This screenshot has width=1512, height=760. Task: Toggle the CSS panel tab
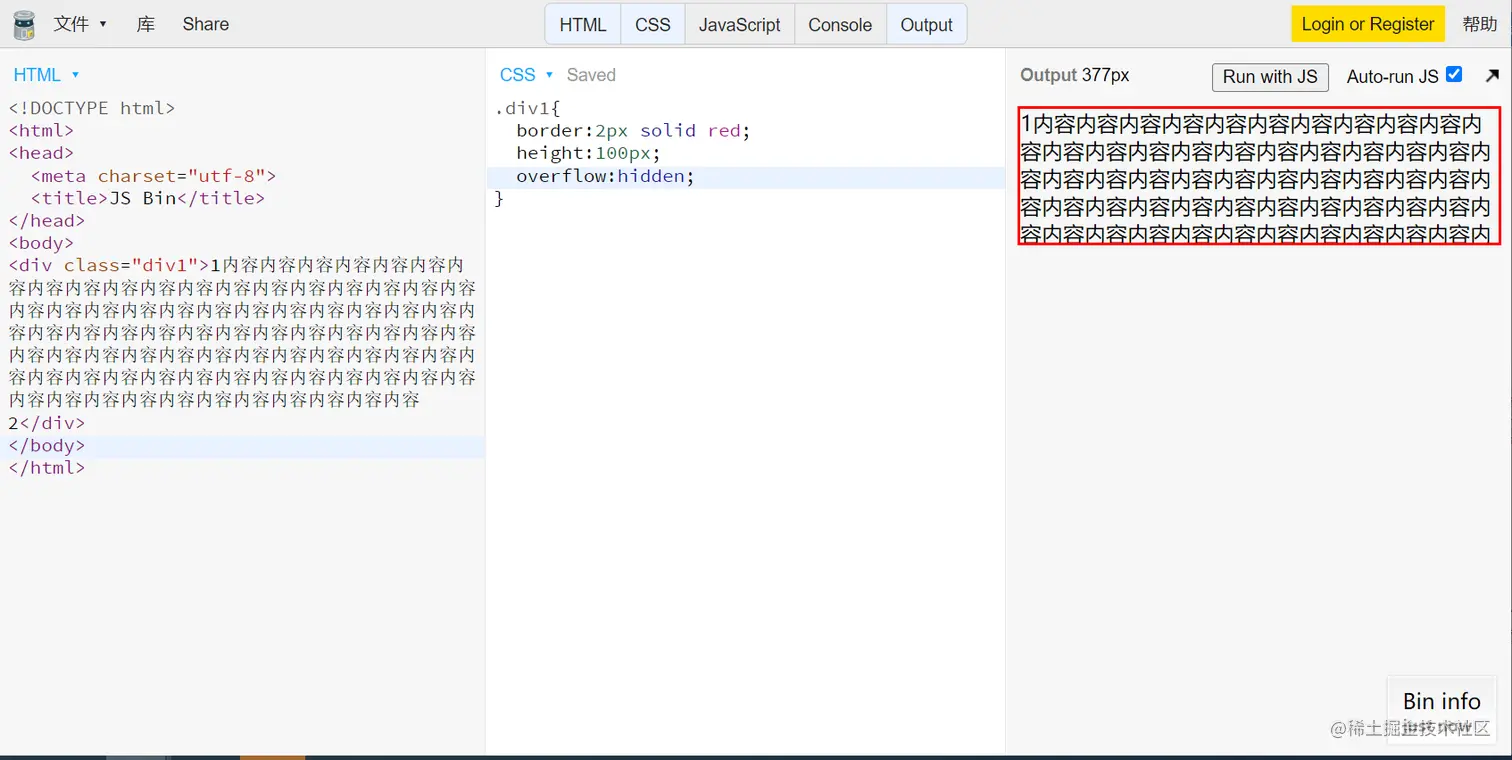pos(653,25)
